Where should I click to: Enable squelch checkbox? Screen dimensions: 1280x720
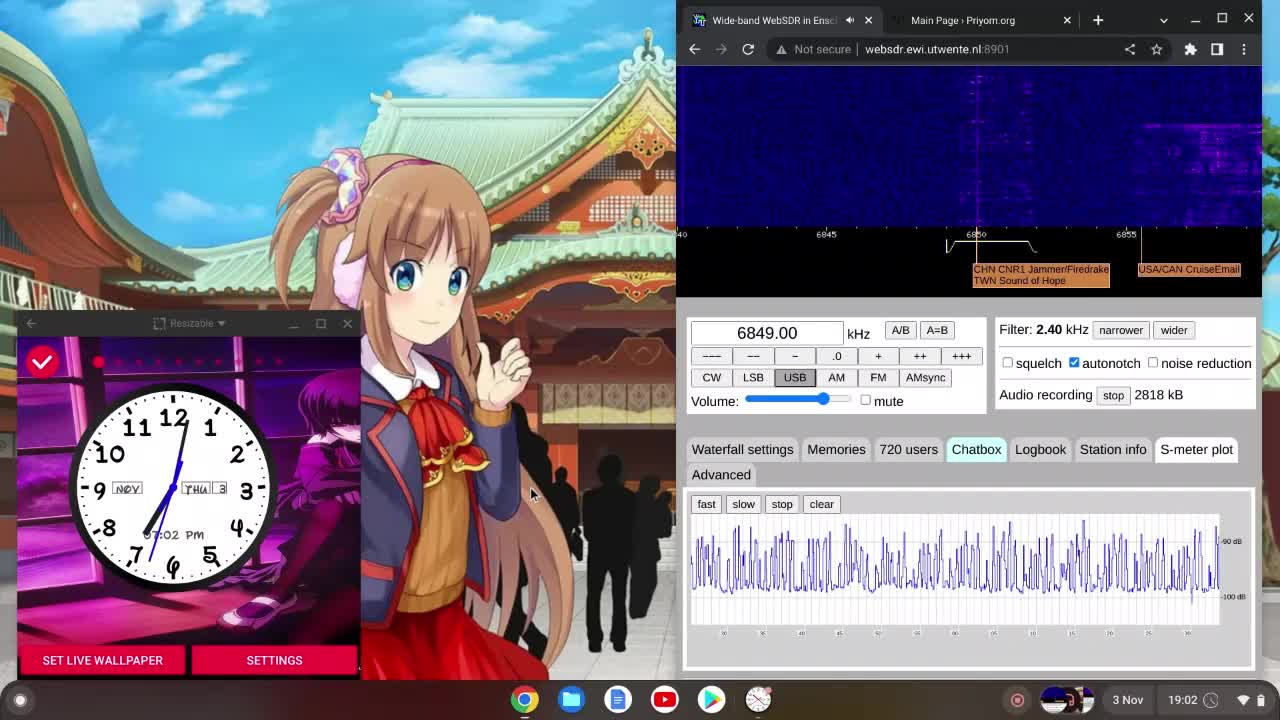coord(1007,363)
